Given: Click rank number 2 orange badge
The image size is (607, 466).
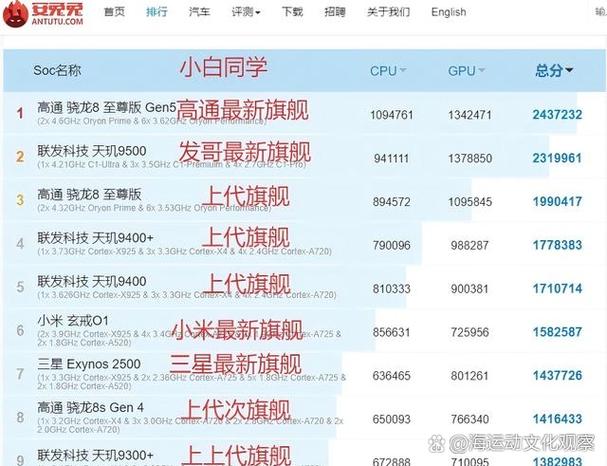Looking at the screenshot, I should 20,156.
